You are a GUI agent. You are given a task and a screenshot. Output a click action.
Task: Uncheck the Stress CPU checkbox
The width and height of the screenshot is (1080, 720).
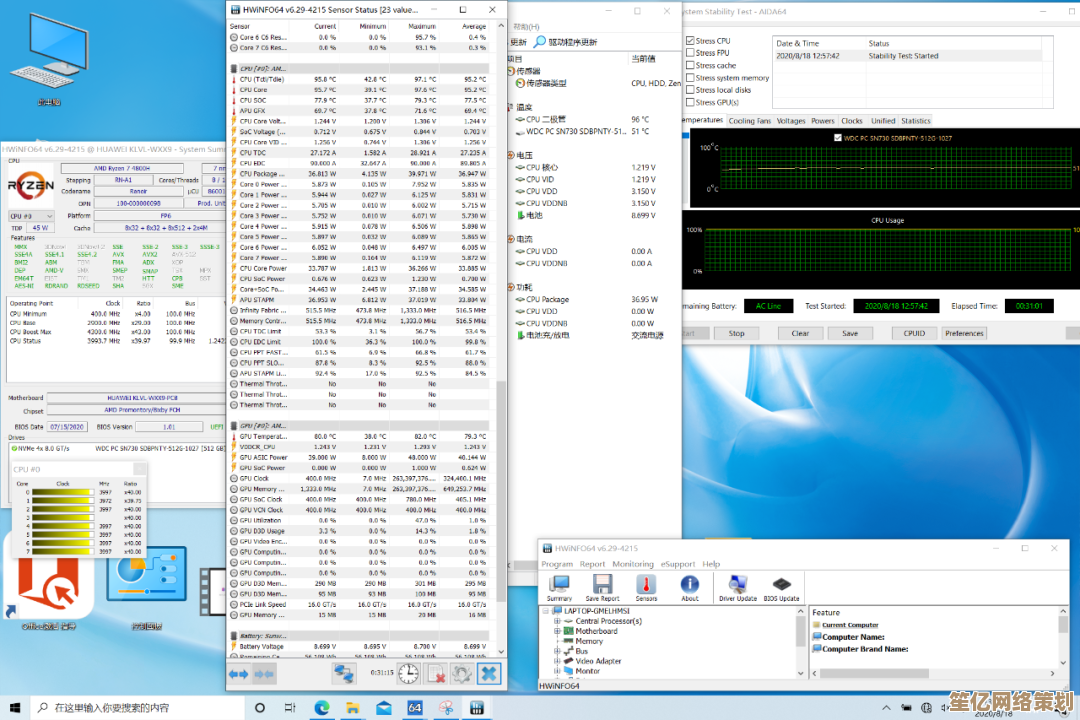click(690, 41)
